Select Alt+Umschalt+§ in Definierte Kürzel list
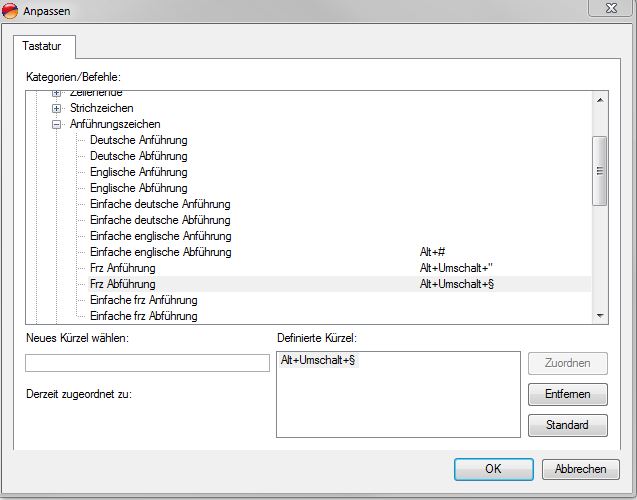The height and width of the screenshot is (500, 637). [x=319, y=360]
